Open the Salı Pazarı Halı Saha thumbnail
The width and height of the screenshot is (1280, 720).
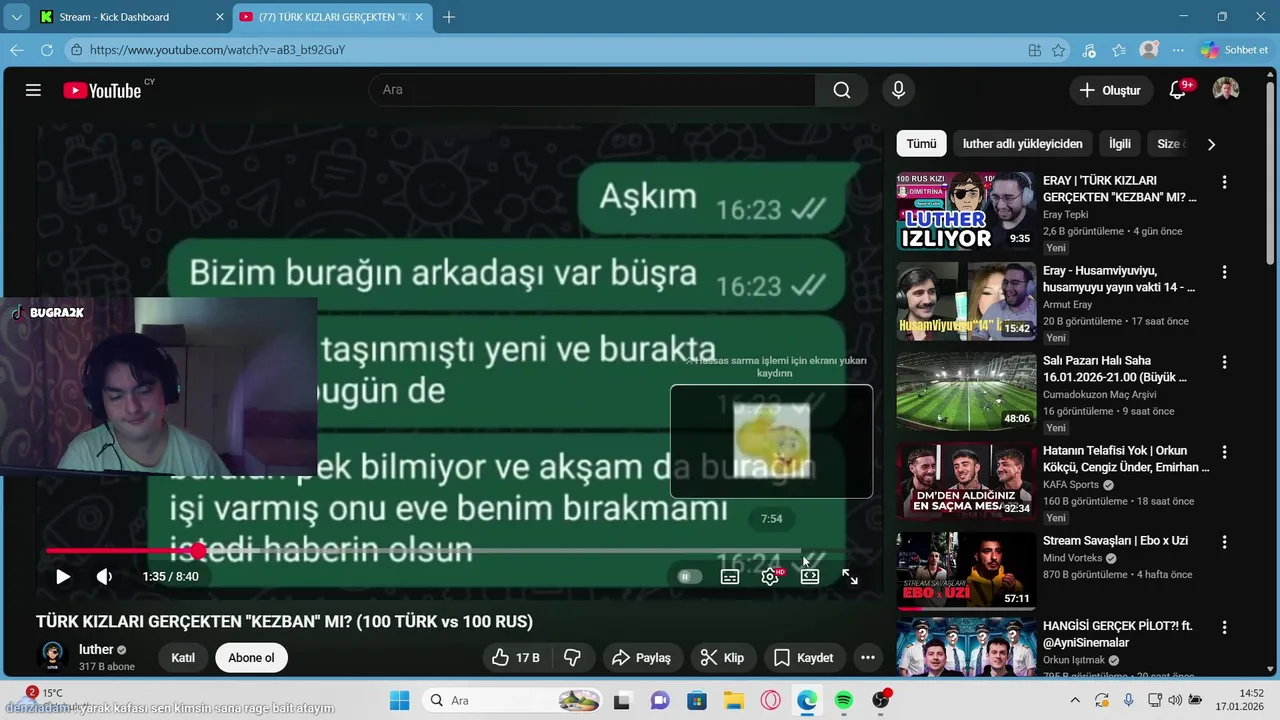[x=966, y=391]
